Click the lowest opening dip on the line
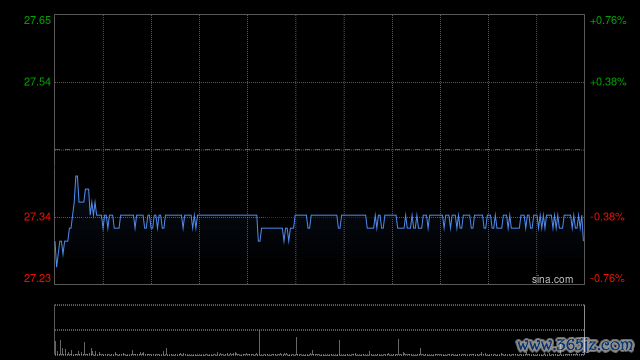The height and width of the screenshot is (360, 640). (57, 265)
